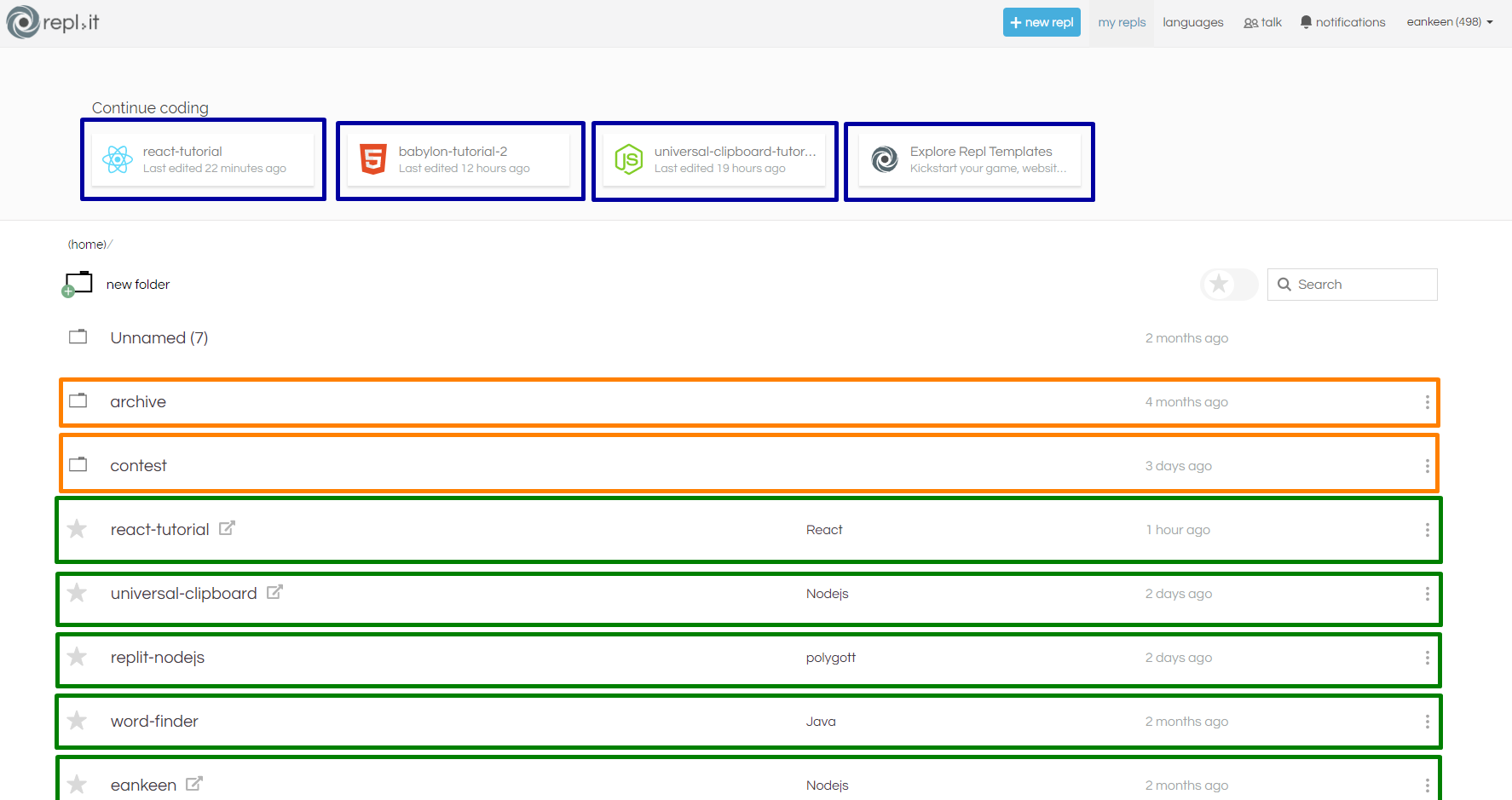Open the Node.js icon of universal-clipboard-tutor card

629,159
